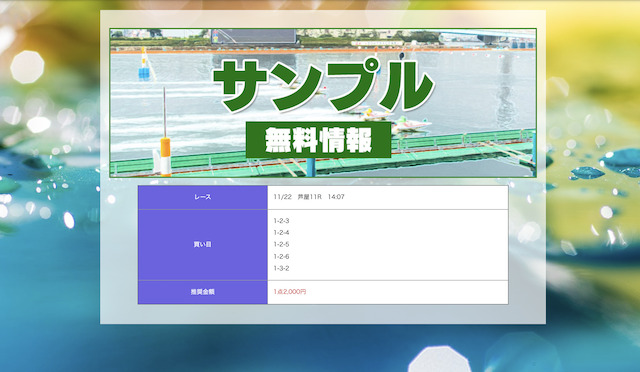Viewport: 640px width, 372px height.
Task: Click the bridge in the banner's upper right
Action: 488,37
